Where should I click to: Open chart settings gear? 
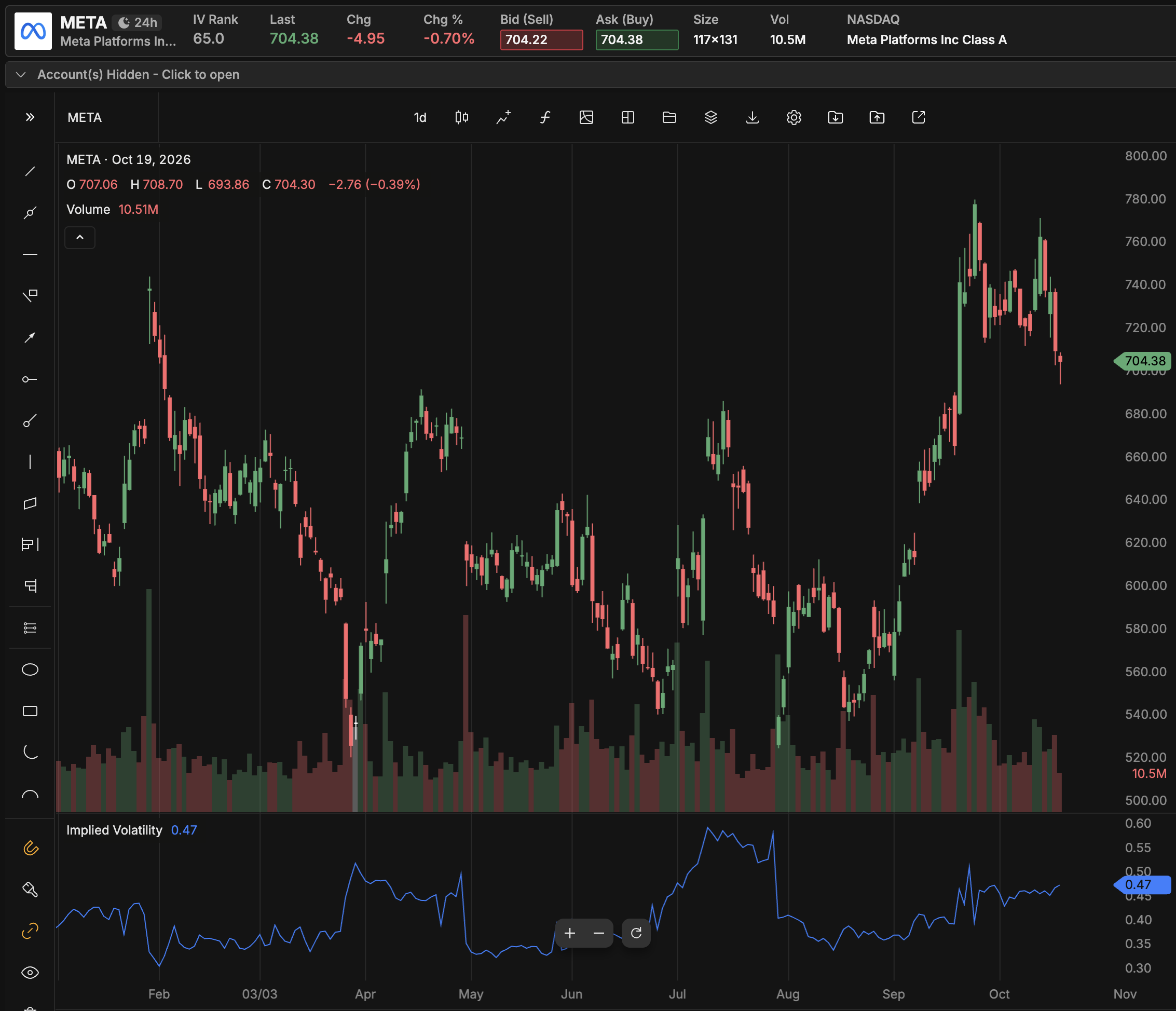(794, 117)
